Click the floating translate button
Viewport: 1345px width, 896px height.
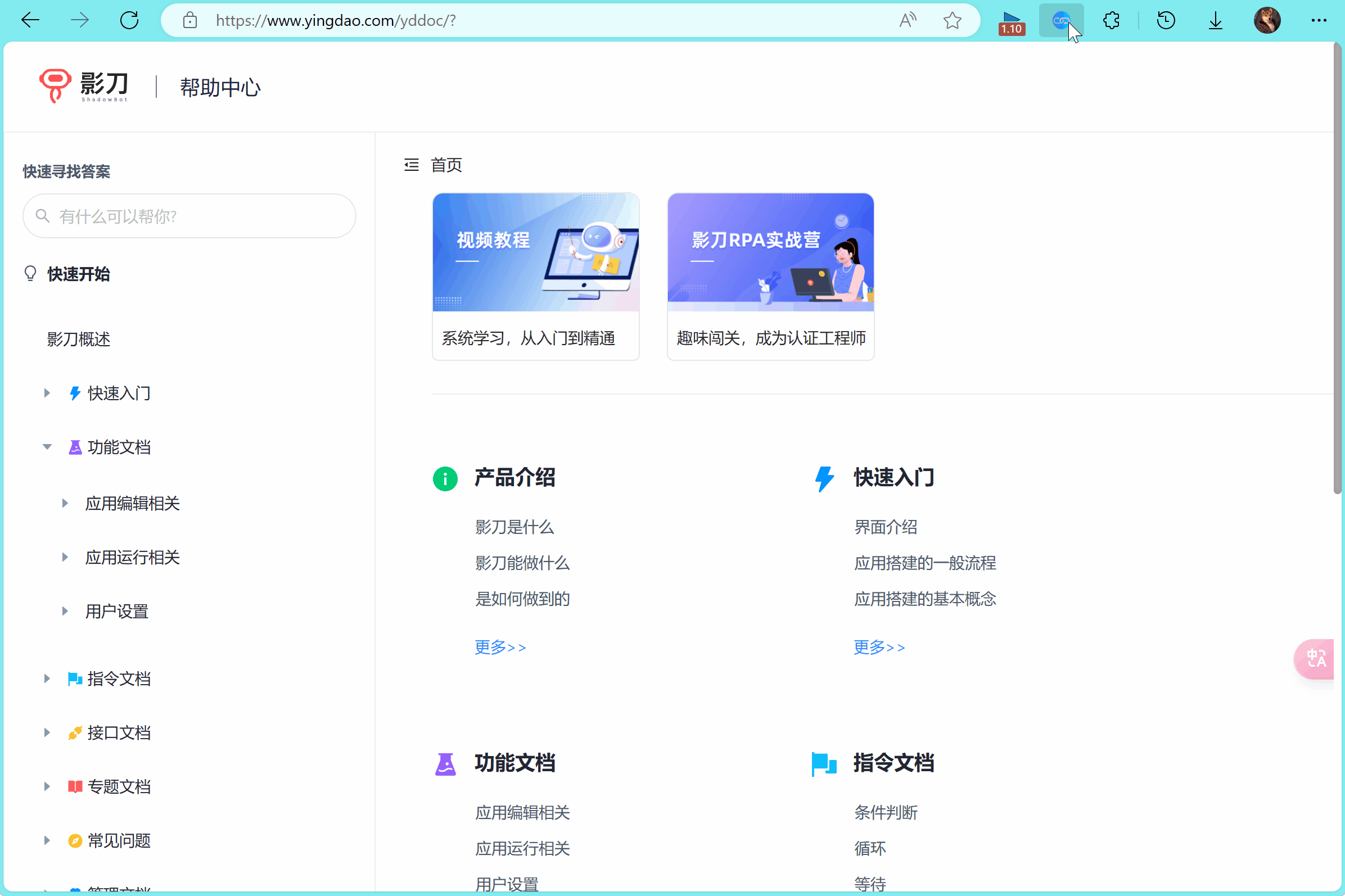click(x=1316, y=659)
